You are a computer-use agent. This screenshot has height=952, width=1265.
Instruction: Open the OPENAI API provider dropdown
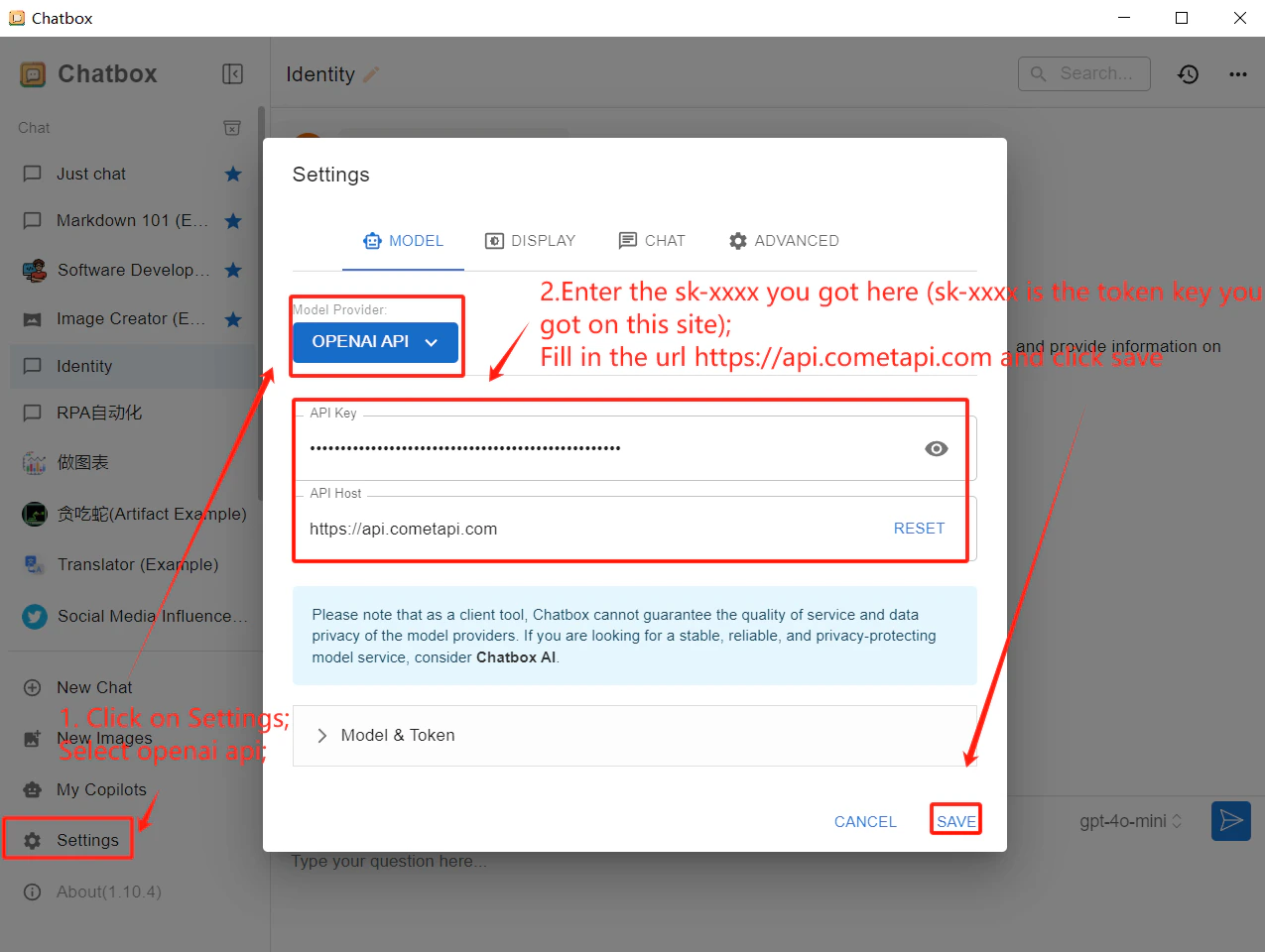coord(375,340)
